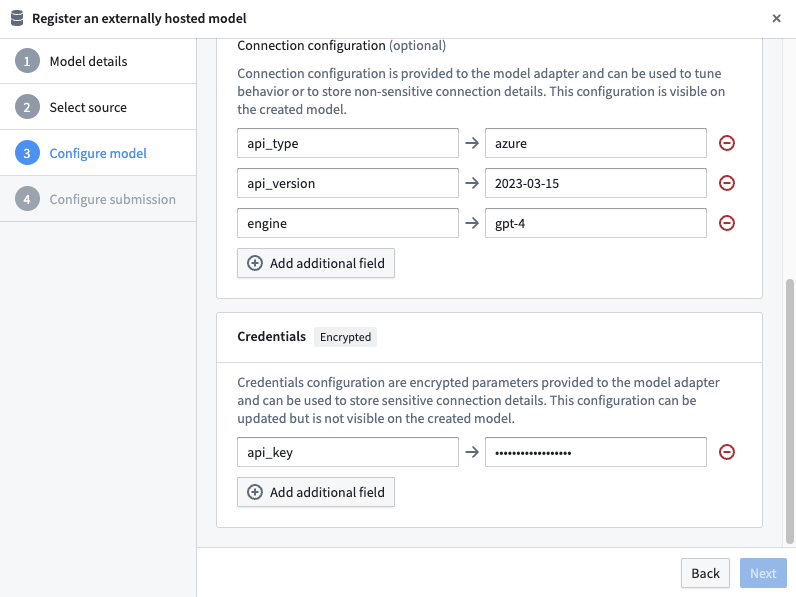The width and height of the screenshot is (796, 597).
Task: Click the step 3 number circle
Action: [x=27, y=153]
